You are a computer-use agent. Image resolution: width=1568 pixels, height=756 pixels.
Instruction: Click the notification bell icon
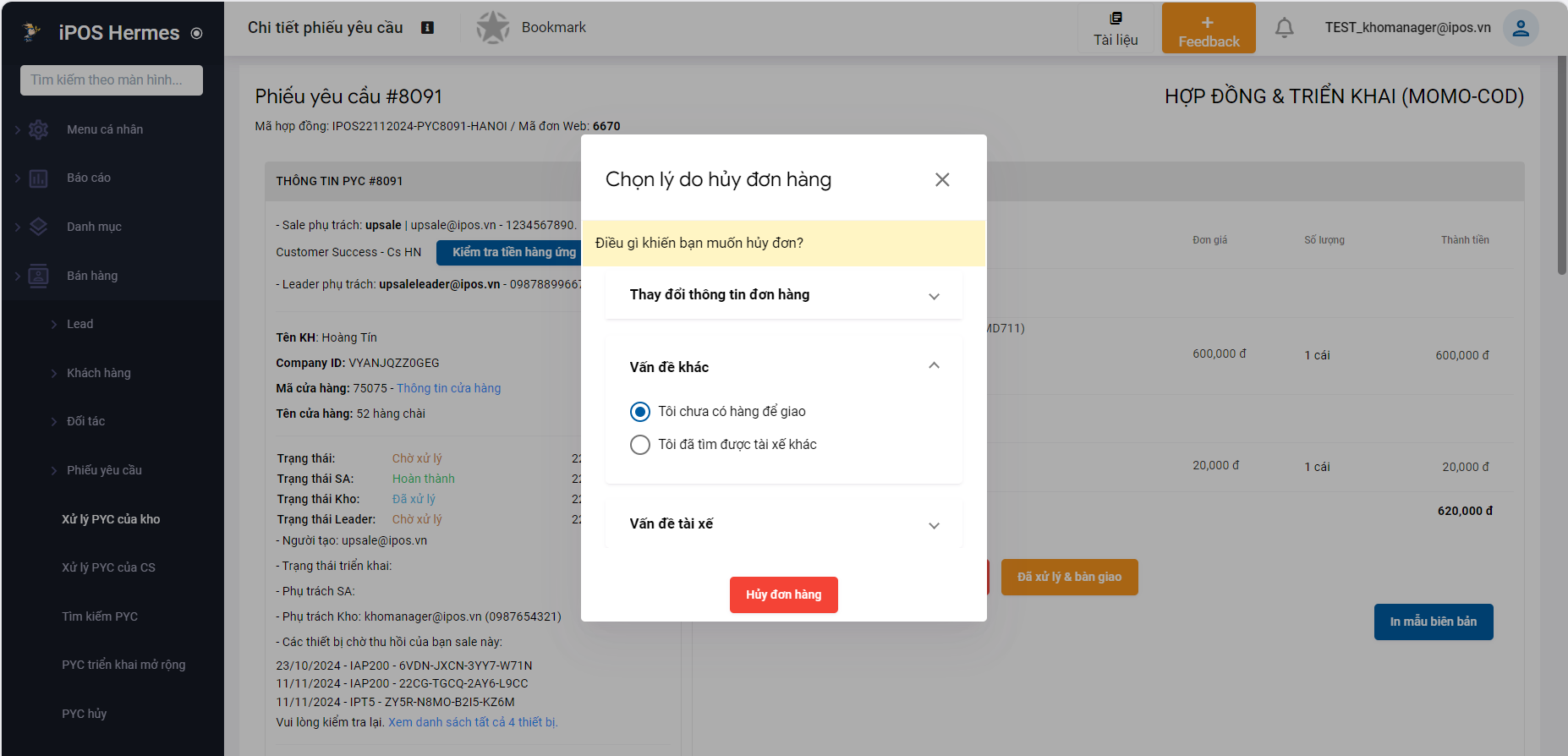pyautogui.click(x=1284, y=28)
